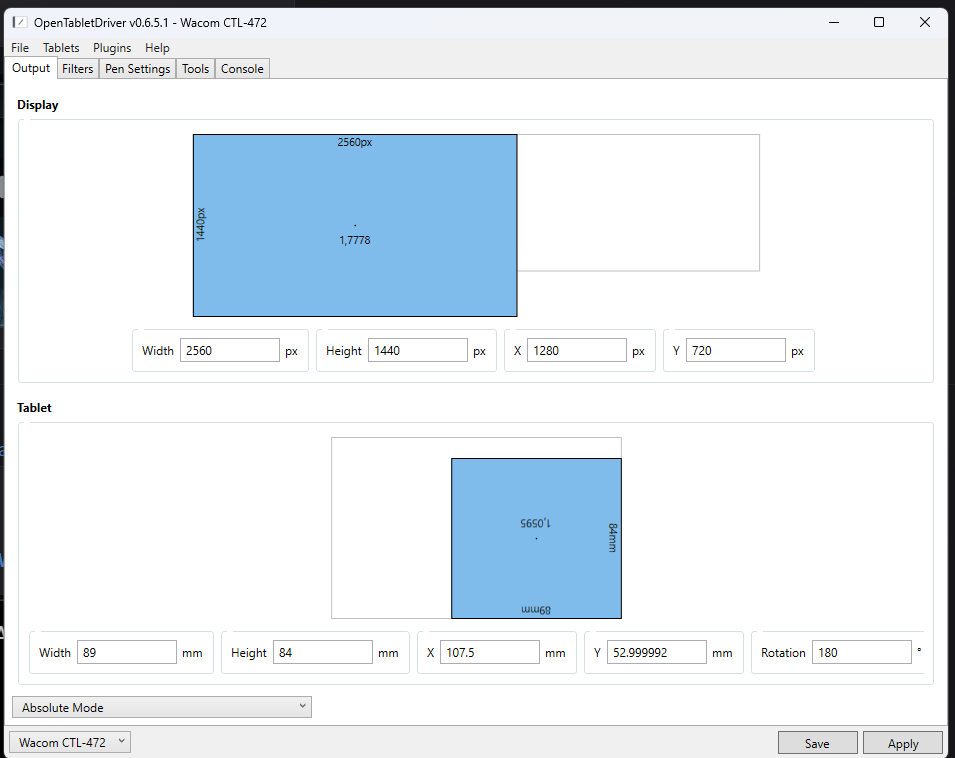955x758 pixels.
Task: Select the blue tablet area 89mm rectangle
Action: tap(537, 538)
